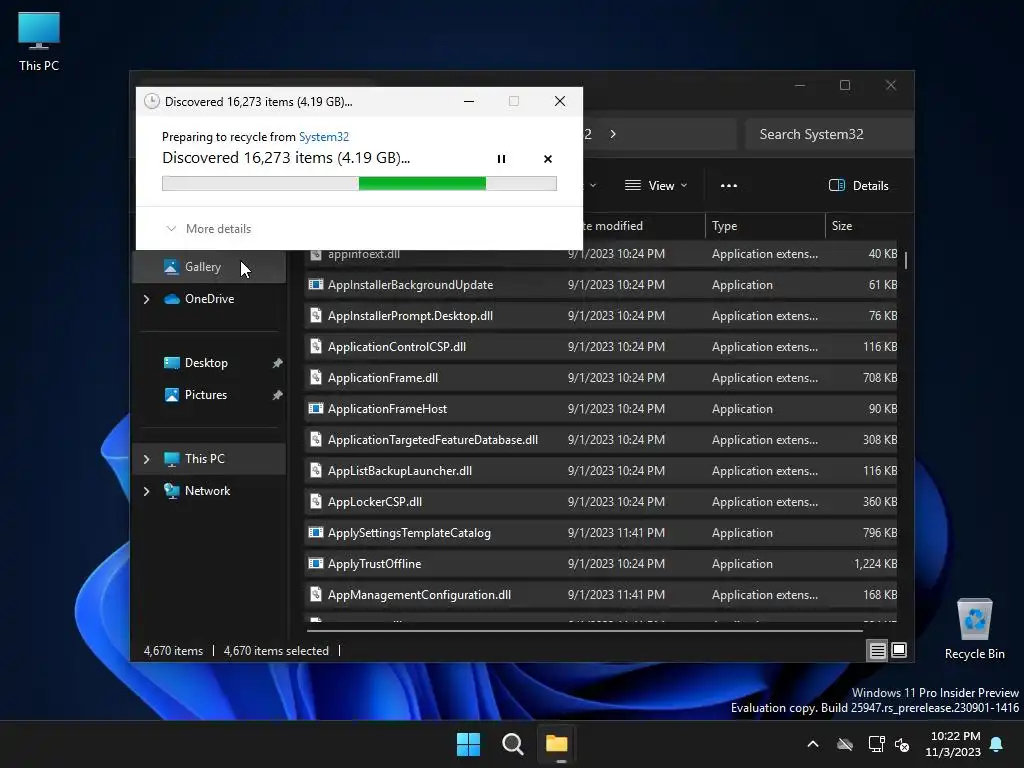
Task: Click the Search System32 field
Action: point(828,135)
